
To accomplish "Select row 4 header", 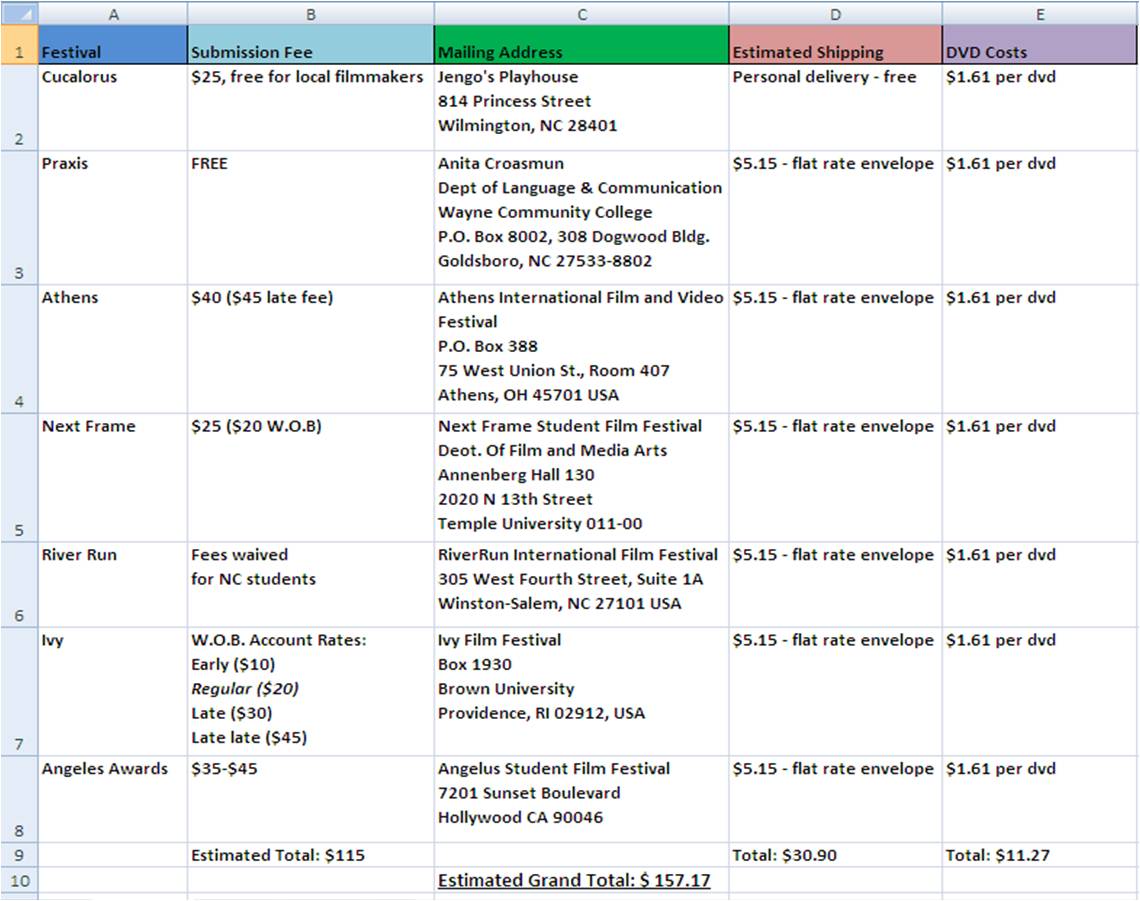I will click(19, 349).
